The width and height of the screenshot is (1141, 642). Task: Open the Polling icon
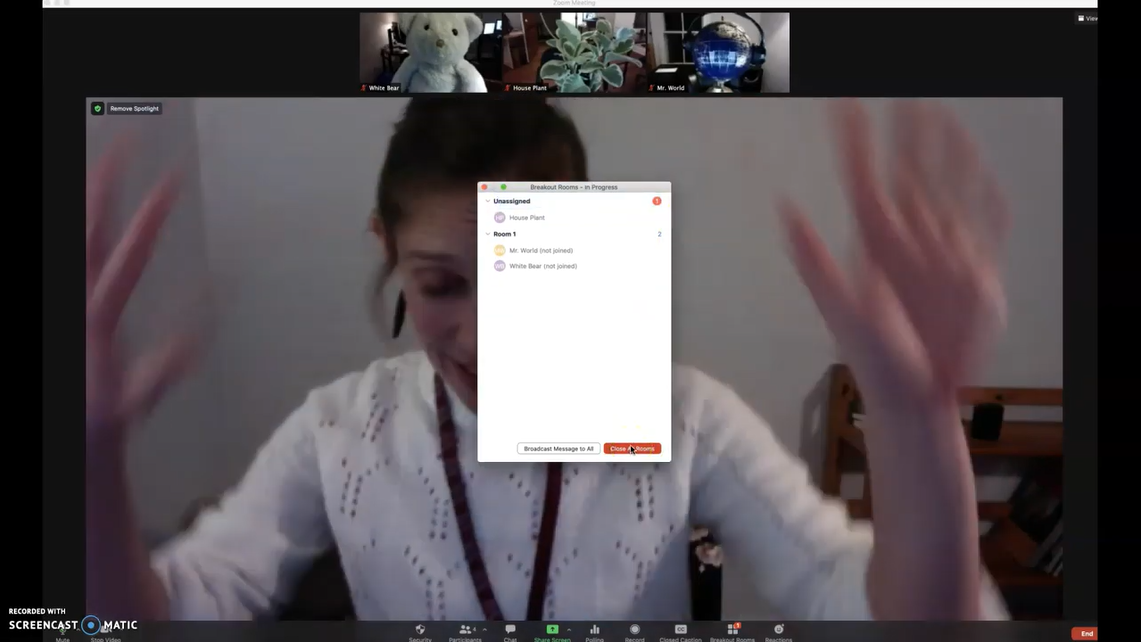[x=595, y=630]
